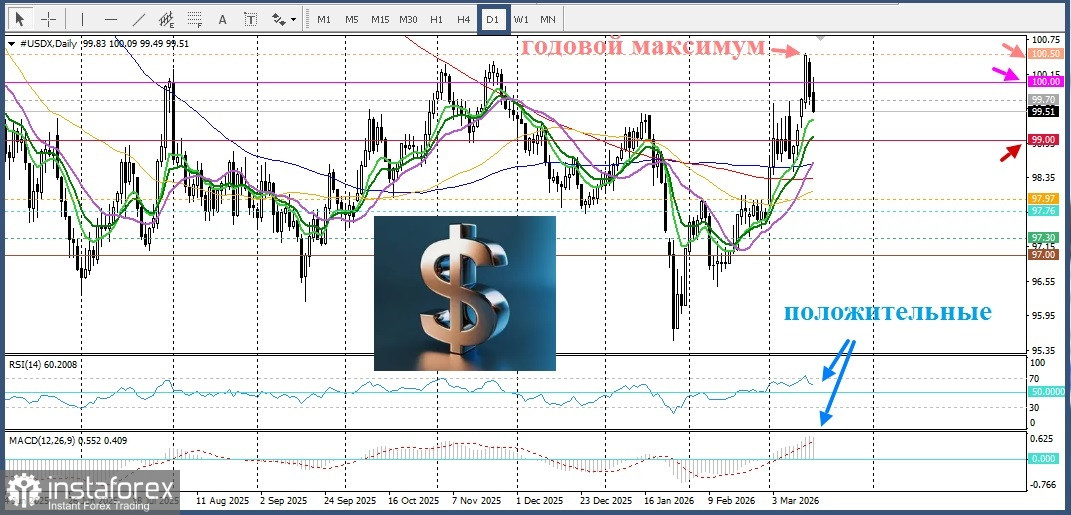This screenshot has height=515, width=1071.
Task: Click the black 99.51 current price label
Action: pos(1044,111)
